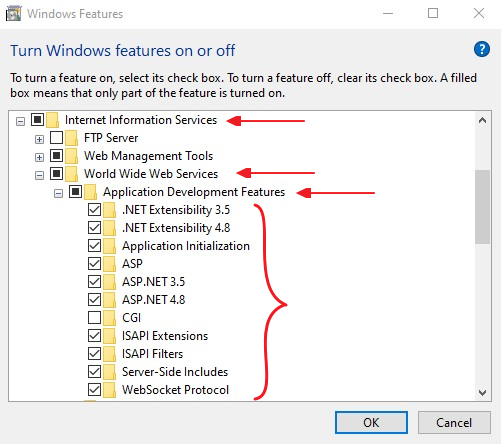Uncheck .NET Extensibility 3.5
The height and width of the screenshot is (444, 501).
coord(94,210)
